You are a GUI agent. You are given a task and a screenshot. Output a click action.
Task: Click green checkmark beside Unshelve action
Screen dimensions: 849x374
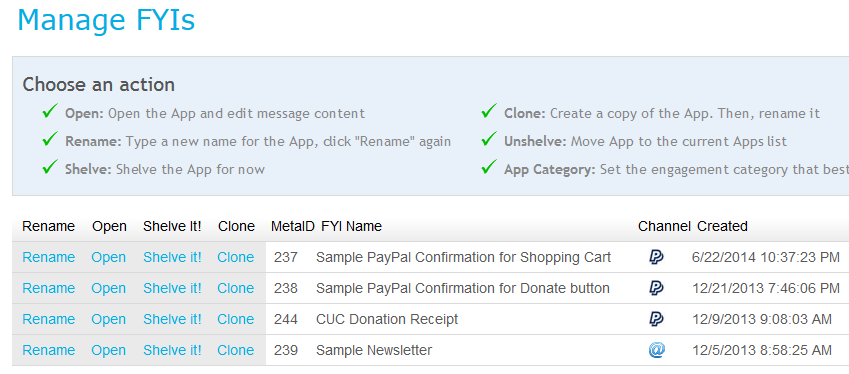489,140
